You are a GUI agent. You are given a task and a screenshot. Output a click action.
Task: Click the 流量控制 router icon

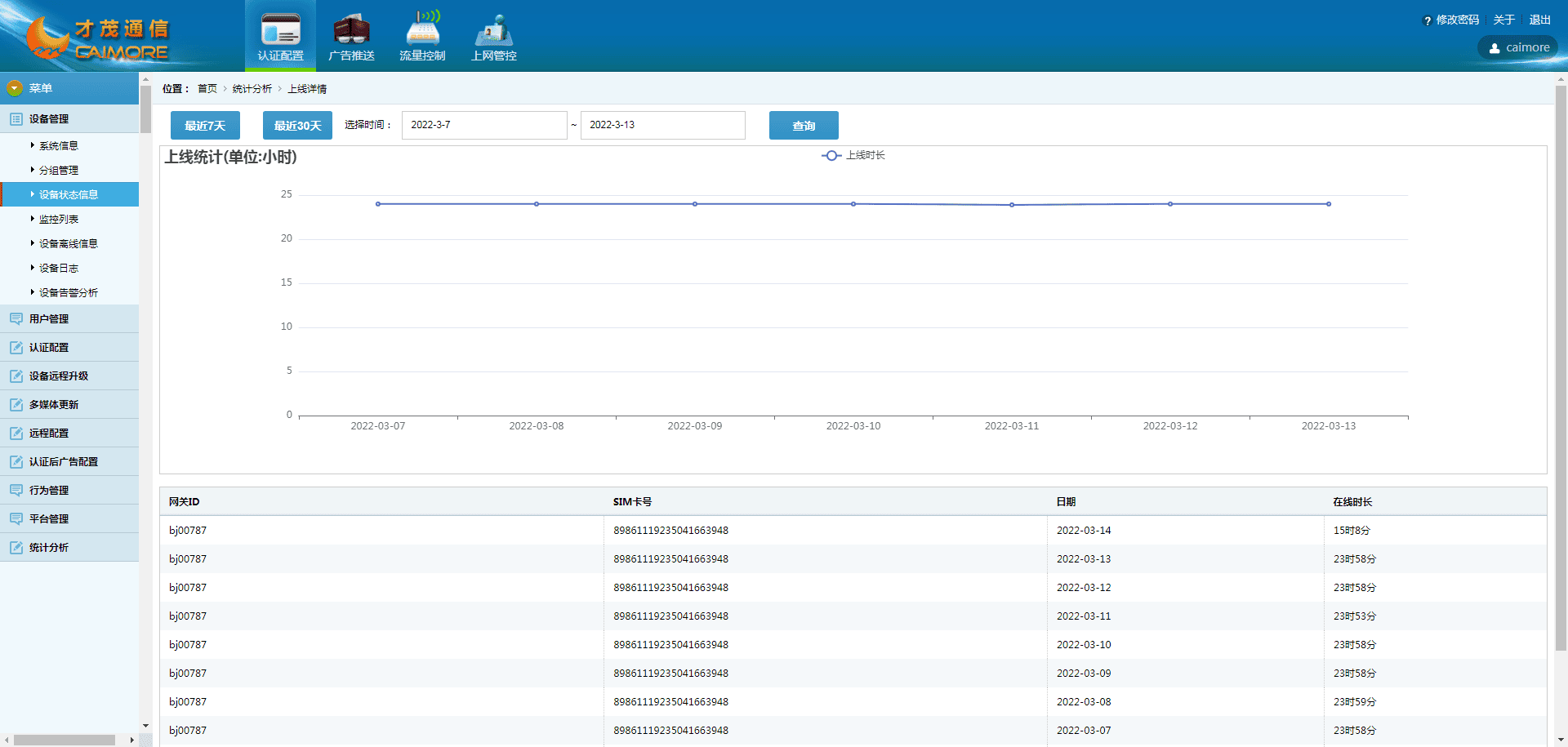coord(422,30)
